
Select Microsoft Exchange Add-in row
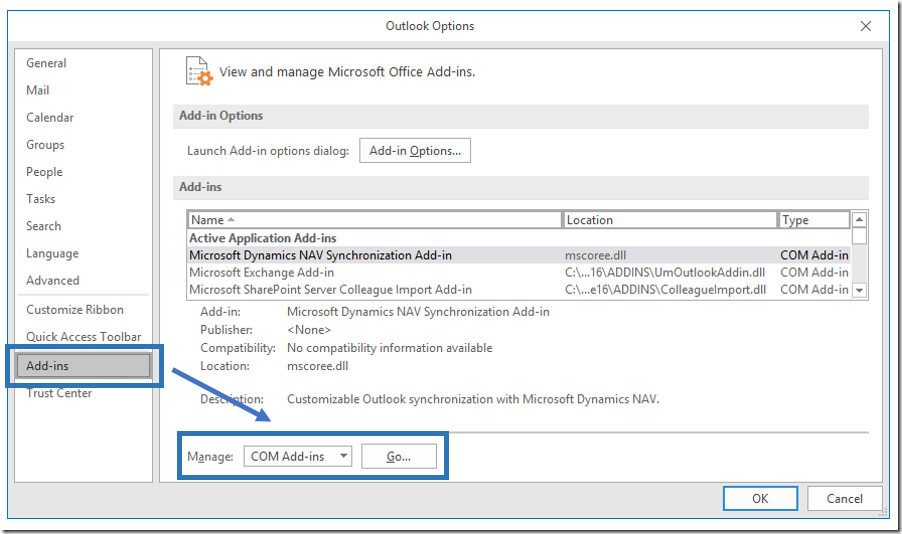tap(262, 272)
